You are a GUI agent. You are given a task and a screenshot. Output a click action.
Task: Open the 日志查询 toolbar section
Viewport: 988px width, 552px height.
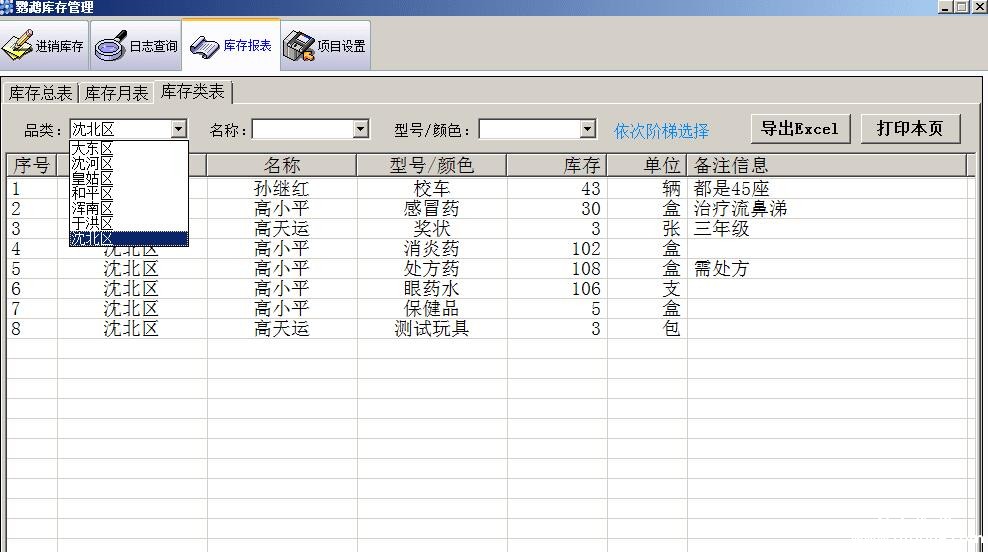(136, 45)
